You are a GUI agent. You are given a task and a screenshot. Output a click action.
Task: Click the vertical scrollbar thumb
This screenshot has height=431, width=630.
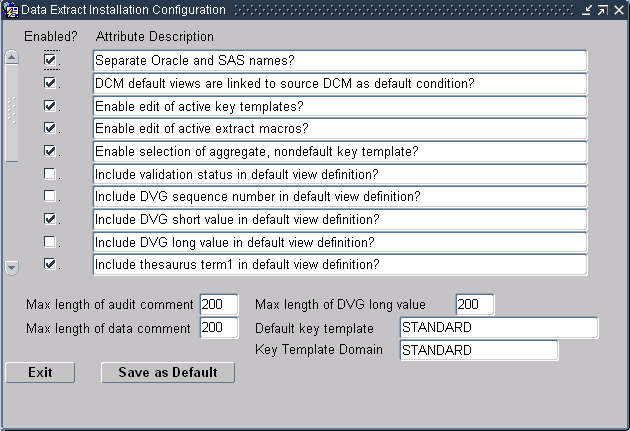(x=12, y=114)
